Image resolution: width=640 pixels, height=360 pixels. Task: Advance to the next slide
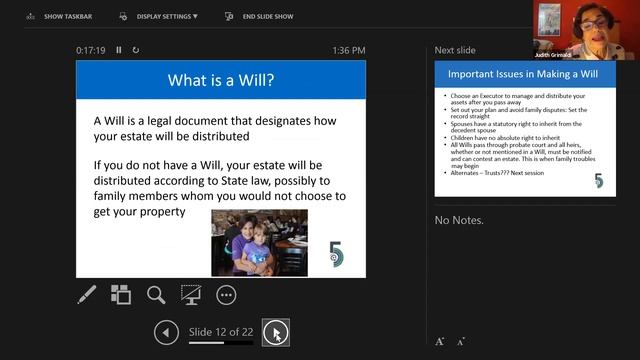tap(276, 333)
